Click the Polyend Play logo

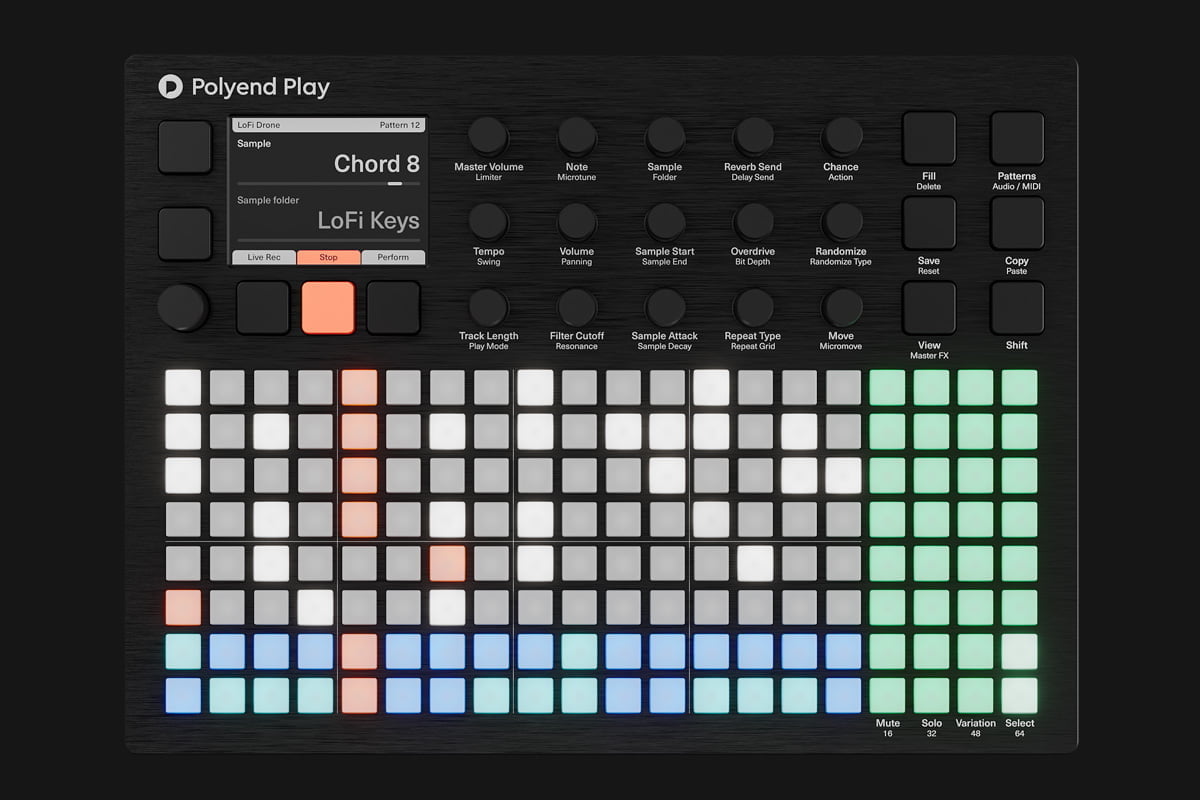click(x=244, y=87)
